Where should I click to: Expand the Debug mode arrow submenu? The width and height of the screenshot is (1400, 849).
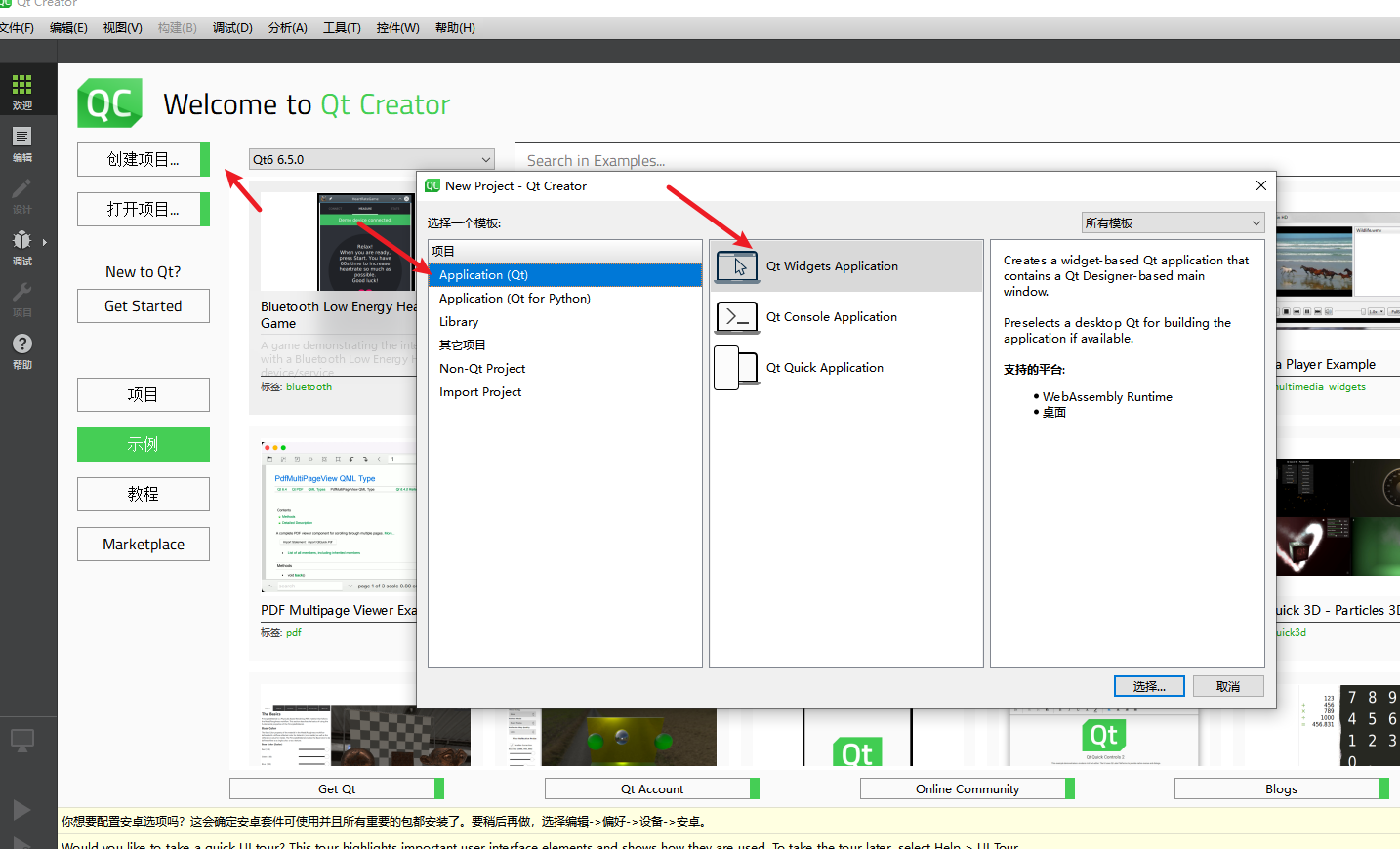pyautogui.click(x=44, y=242)
